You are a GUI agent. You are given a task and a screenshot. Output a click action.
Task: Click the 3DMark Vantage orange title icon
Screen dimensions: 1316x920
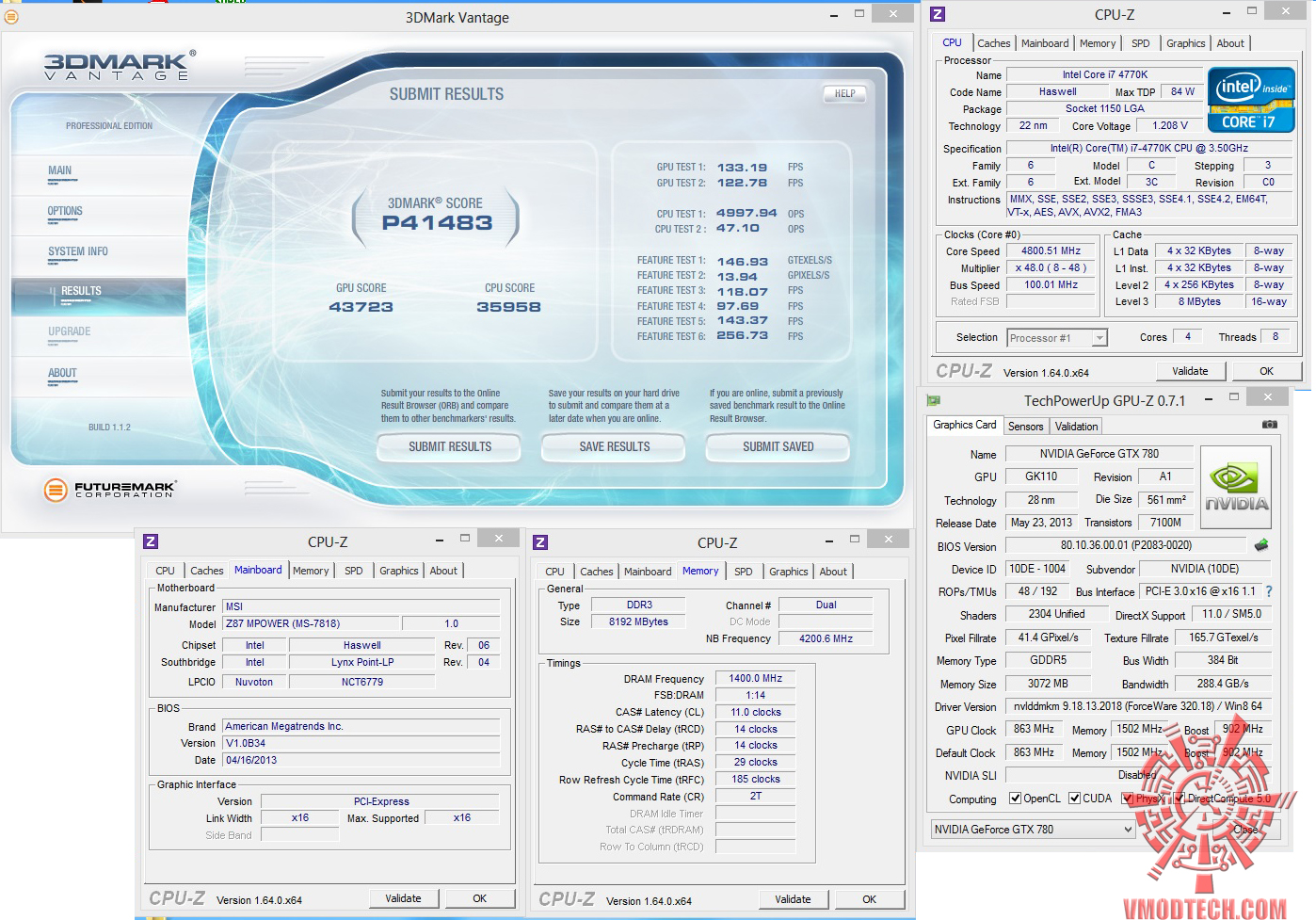click(11, 17)
